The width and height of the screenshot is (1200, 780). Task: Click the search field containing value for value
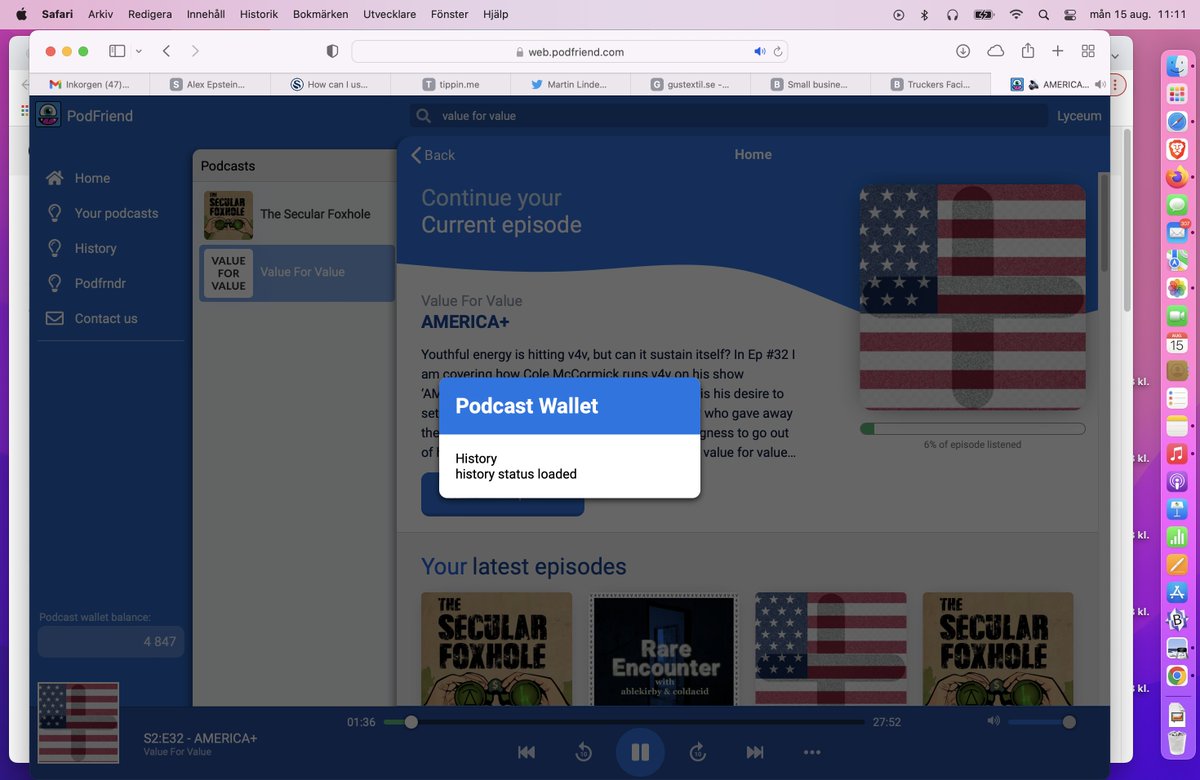[728, 116]
